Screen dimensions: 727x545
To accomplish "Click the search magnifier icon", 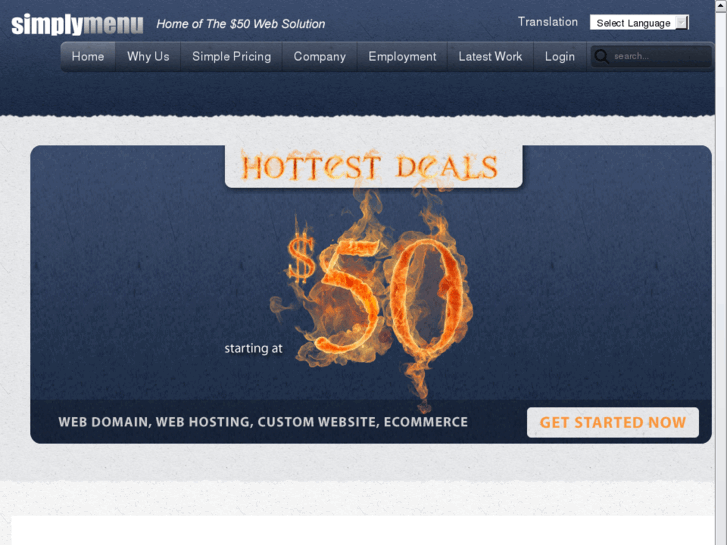I will click(x=601, y=57).
